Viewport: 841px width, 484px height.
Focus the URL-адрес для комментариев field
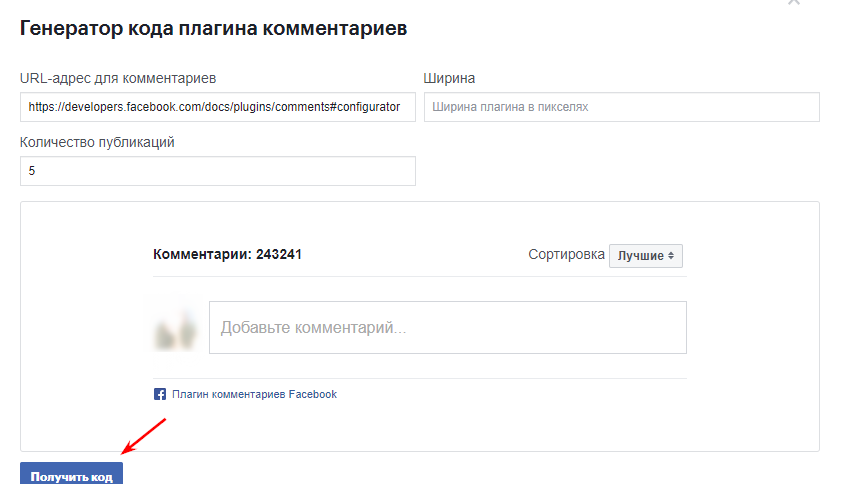point(218,107)
